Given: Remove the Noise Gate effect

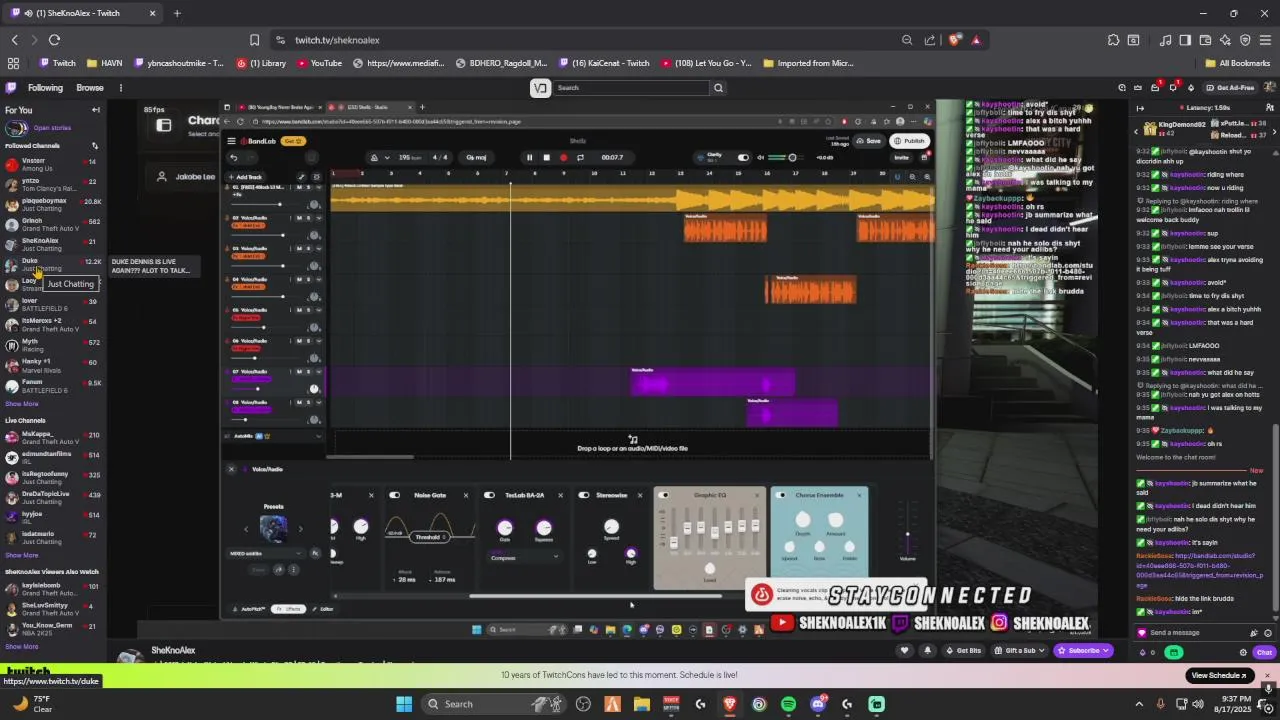Looking at the screenshot, I should point(465,495).
